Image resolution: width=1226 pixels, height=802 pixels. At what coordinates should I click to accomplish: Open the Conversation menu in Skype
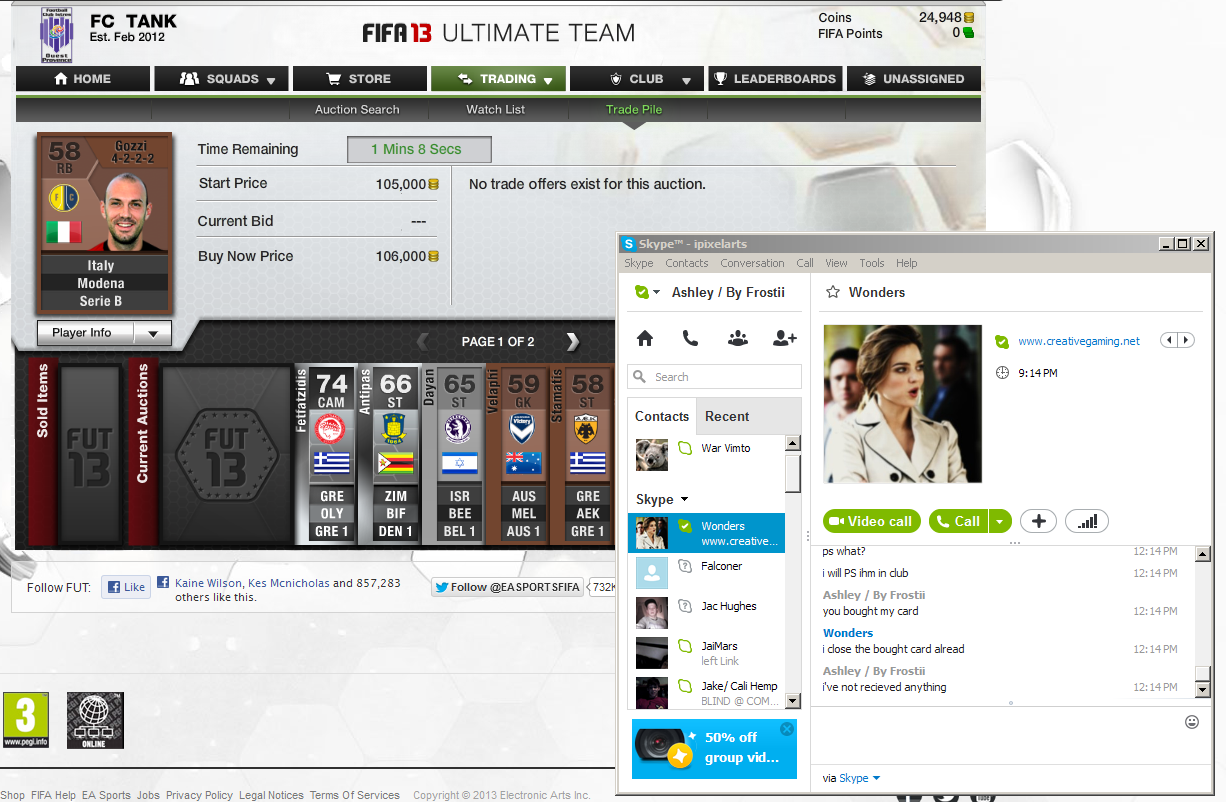(x=752, y=263)
